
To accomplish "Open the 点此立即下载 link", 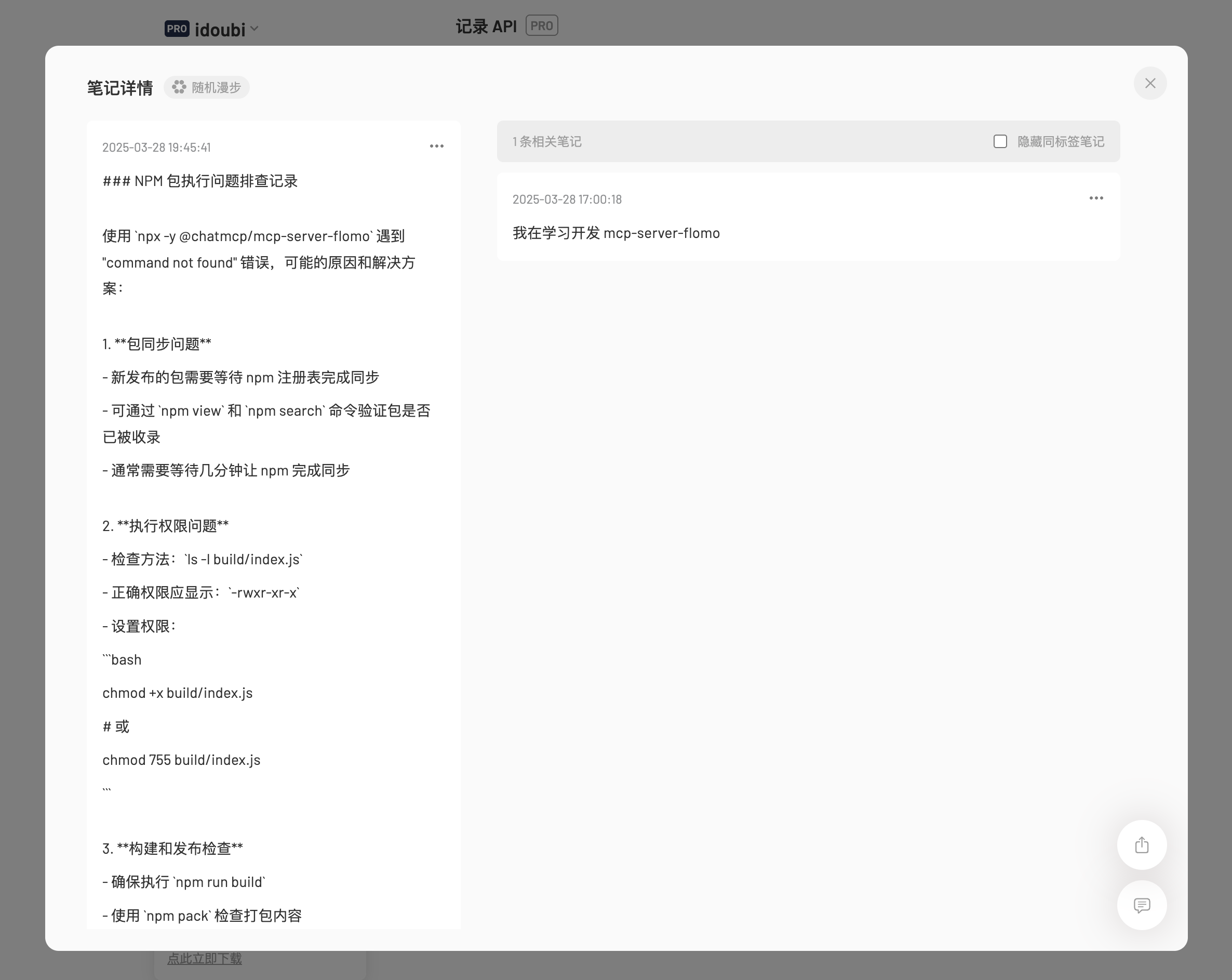I will click(204, 959).
